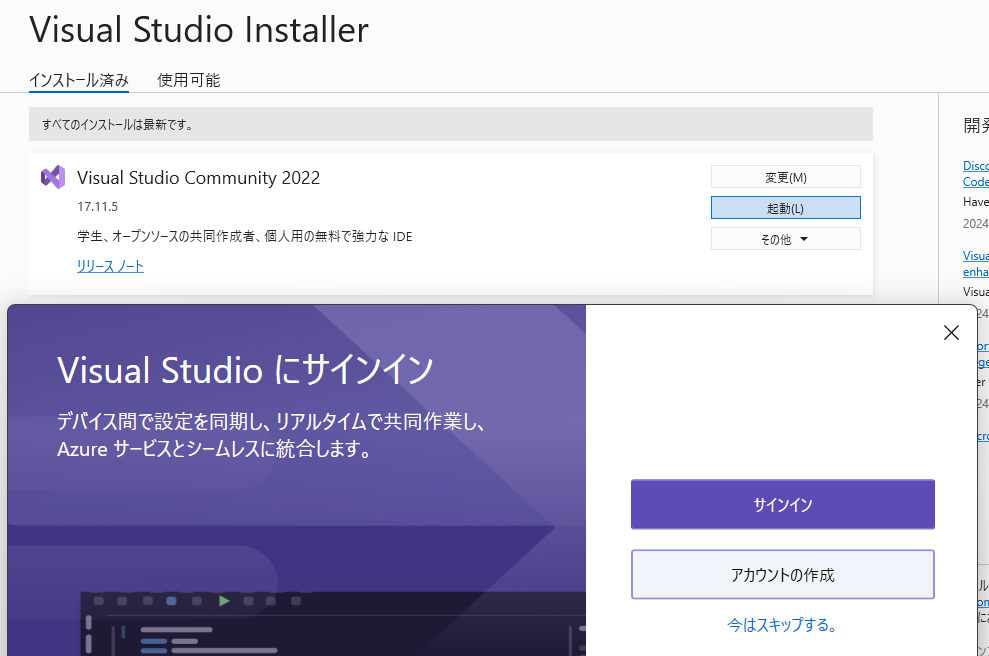Click the アカウントの作成 button
The width and height of the screenshot is (989, 656).
coord(782,574)
